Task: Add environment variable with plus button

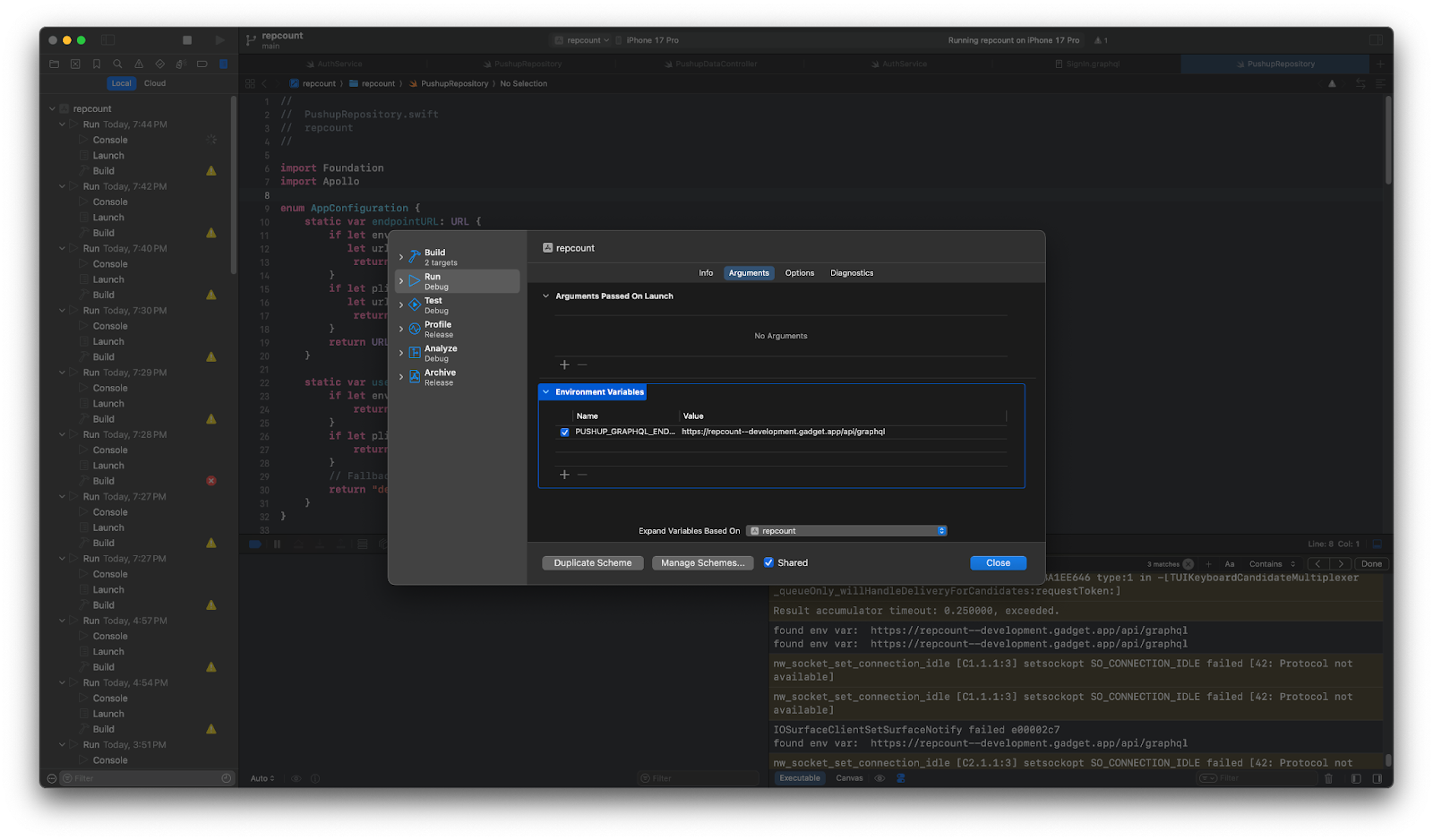Action: [564, 475]
